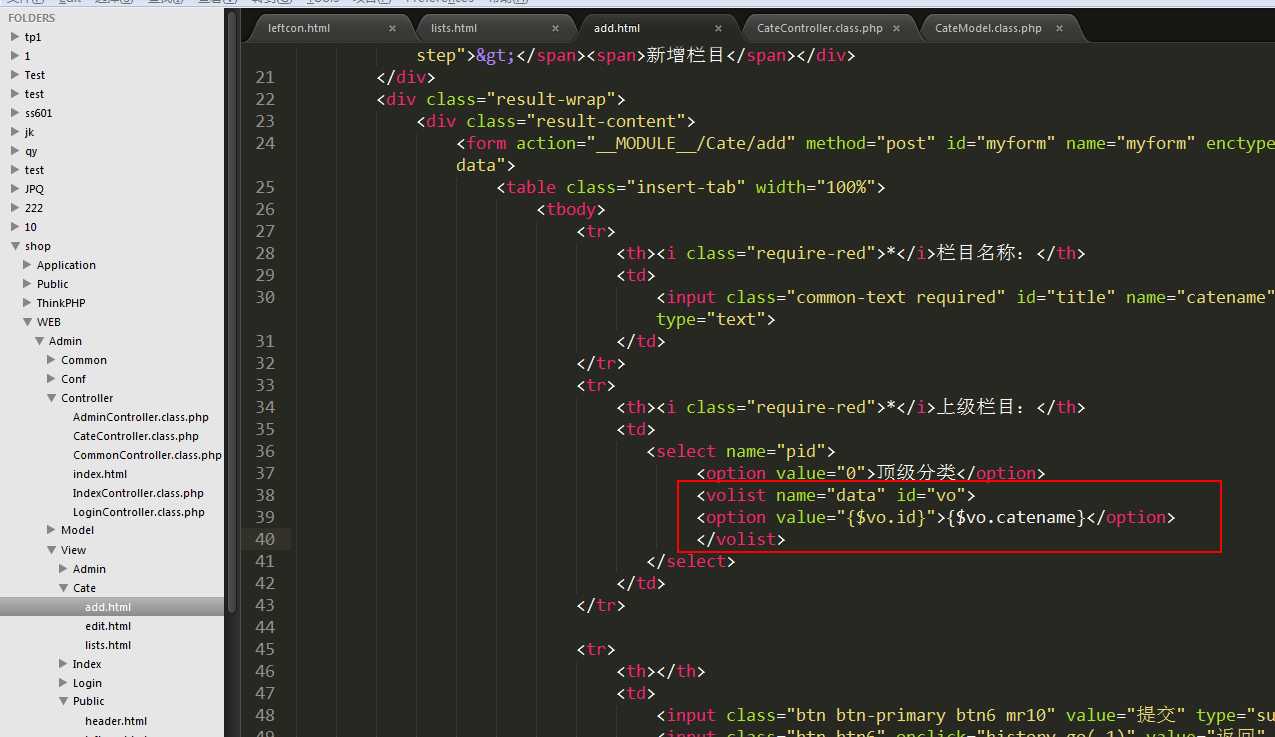1275x737 pixels.
Task: Expand the JPQ folder
Action: coord(15,189)
